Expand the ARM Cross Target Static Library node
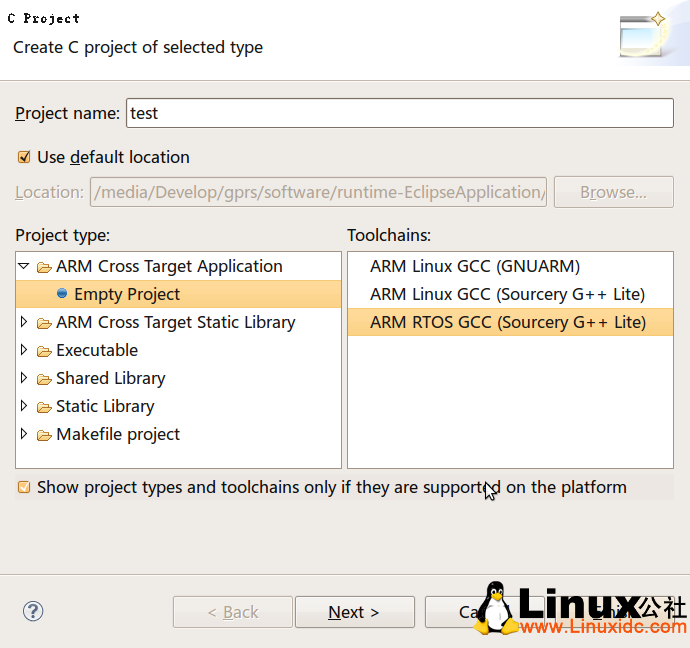This screenshot has height=648, width=690. pos(24,323)
